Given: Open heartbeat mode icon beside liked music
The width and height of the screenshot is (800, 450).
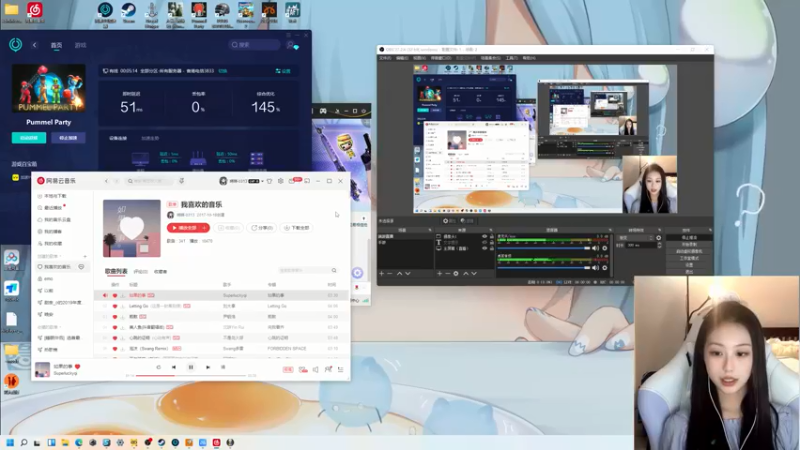Looking at the screenshot, I should pyautogui.click(x=81, y=267).
